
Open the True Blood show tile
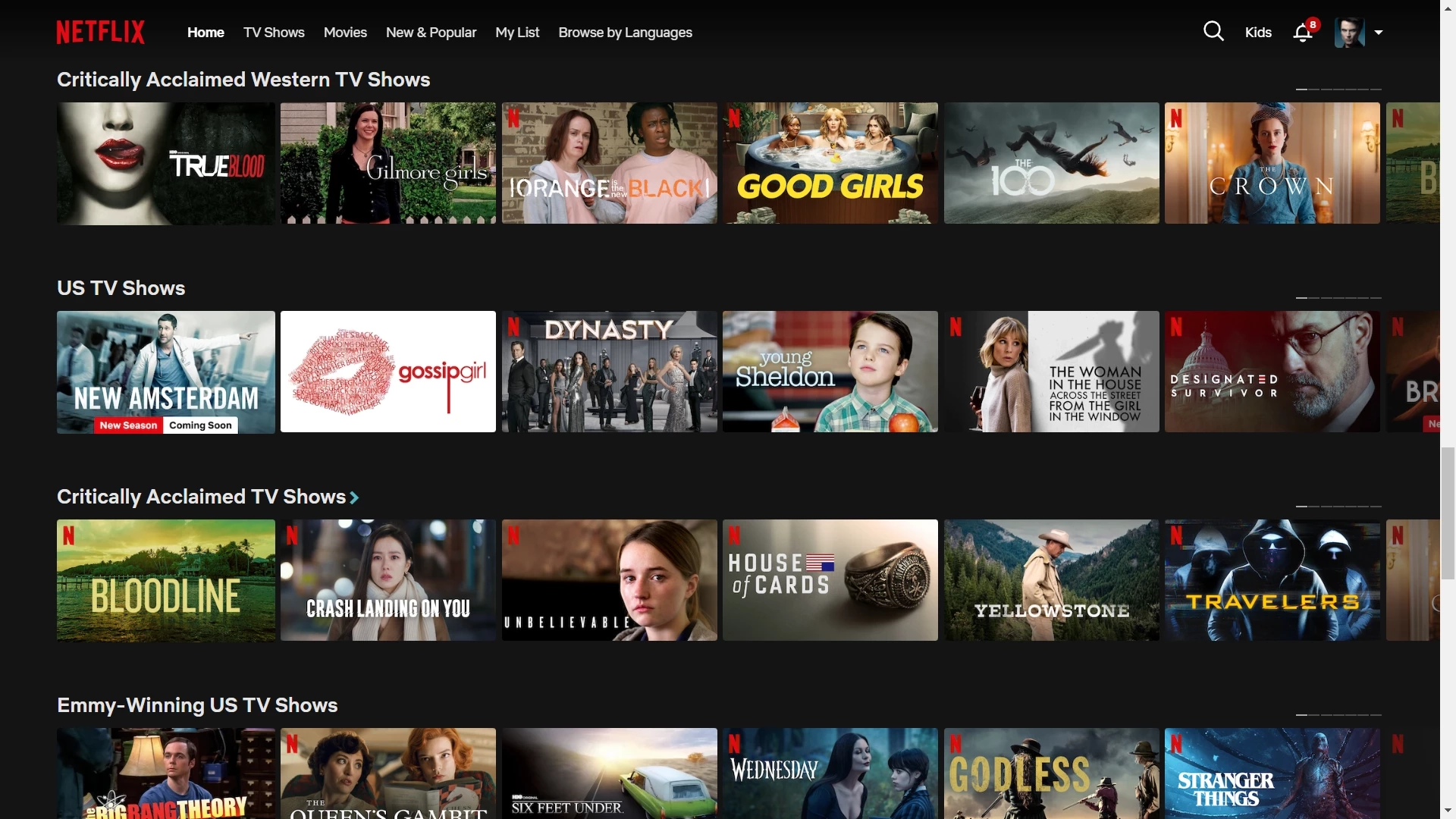[x=166, y=163]
